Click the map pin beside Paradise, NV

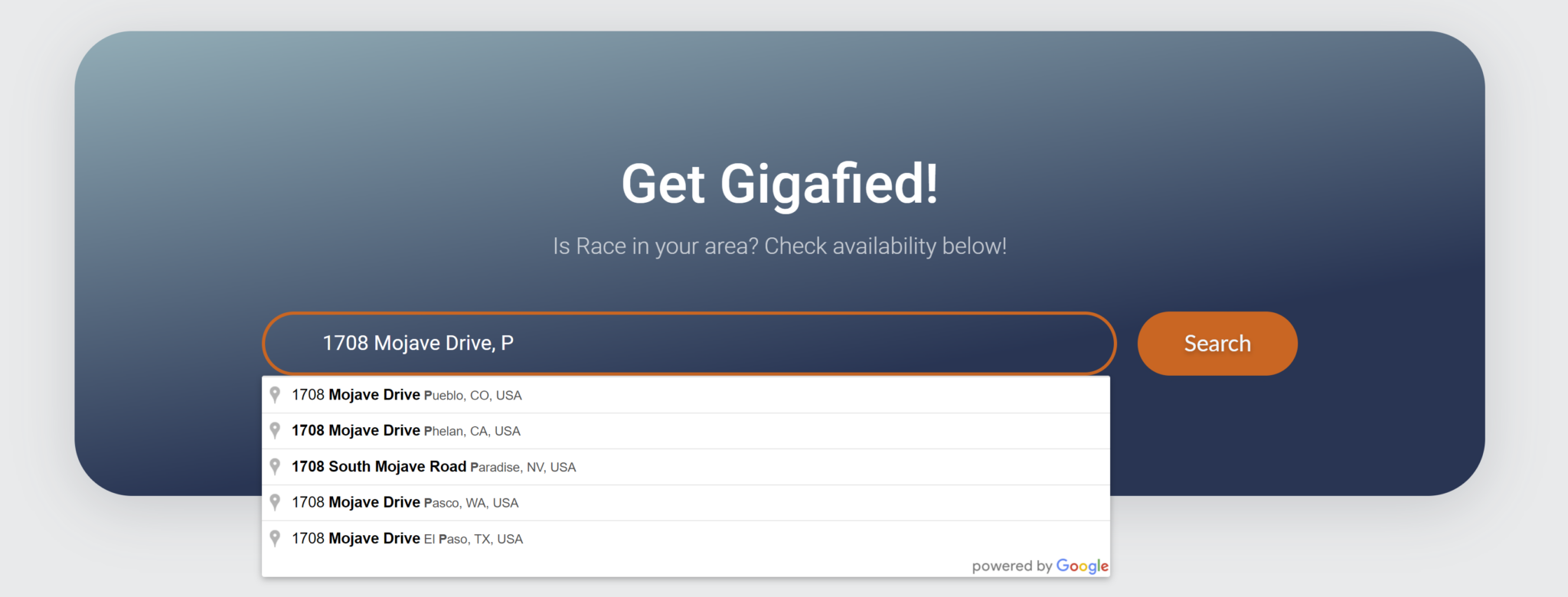pyautogui.click(x=275, y=467)
